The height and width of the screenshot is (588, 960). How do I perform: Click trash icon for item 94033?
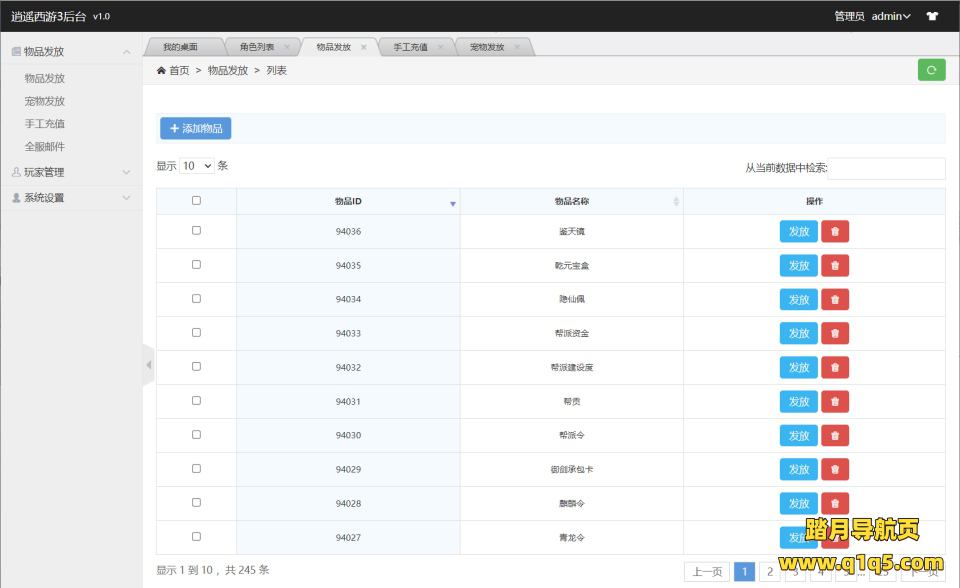[835, 334]
